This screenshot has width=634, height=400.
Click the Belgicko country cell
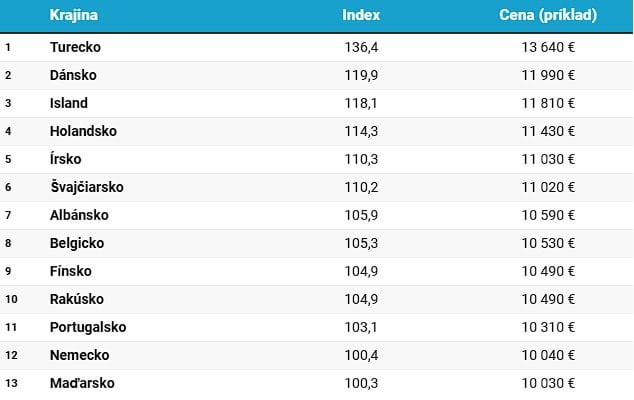[77, 243]
